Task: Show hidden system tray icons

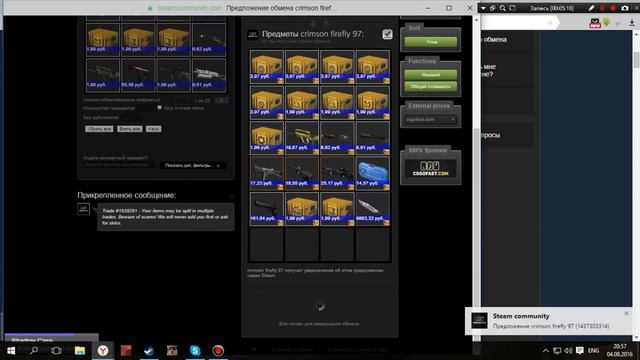Action: (x=546, y=351)
